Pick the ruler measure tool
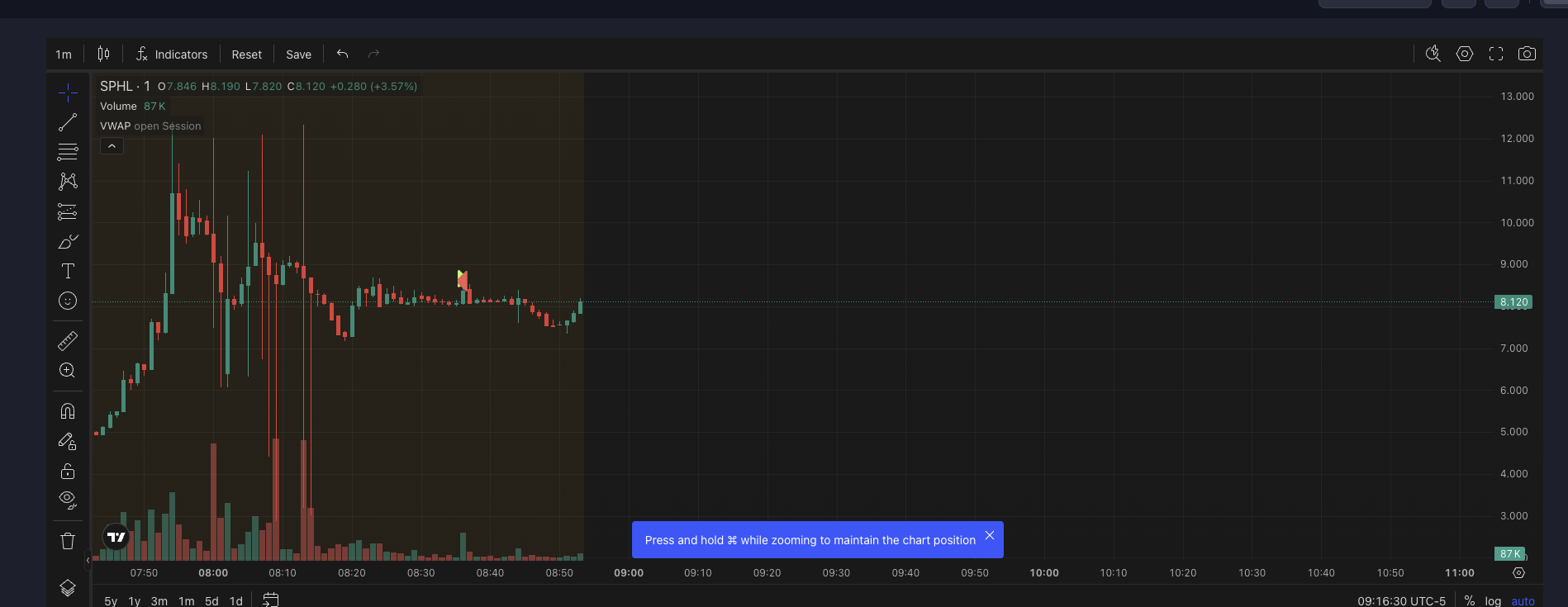Screen dimensions: 1568x607 point(68,340)
